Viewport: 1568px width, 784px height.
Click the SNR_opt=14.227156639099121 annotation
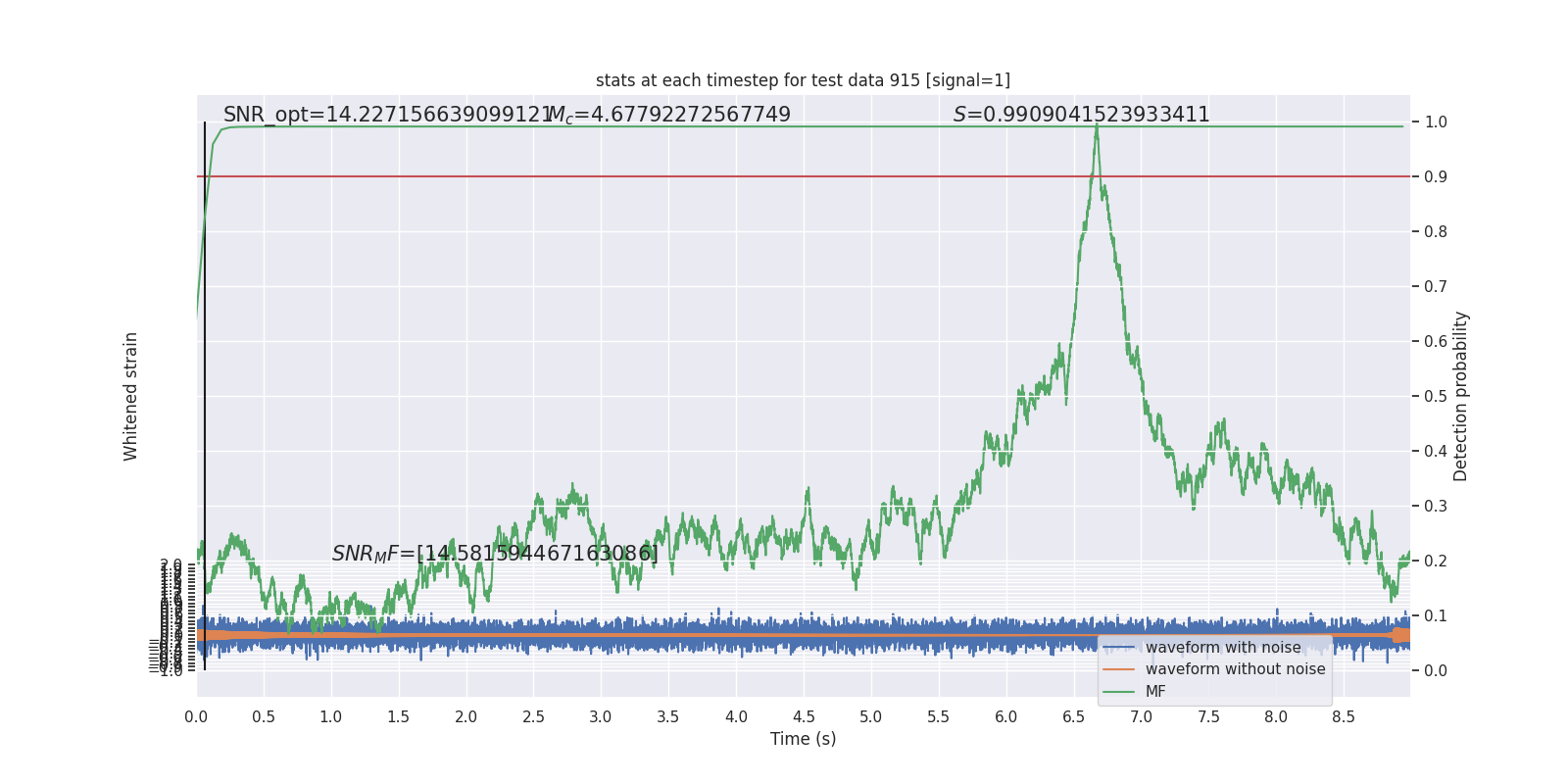(x=389, y=115)
